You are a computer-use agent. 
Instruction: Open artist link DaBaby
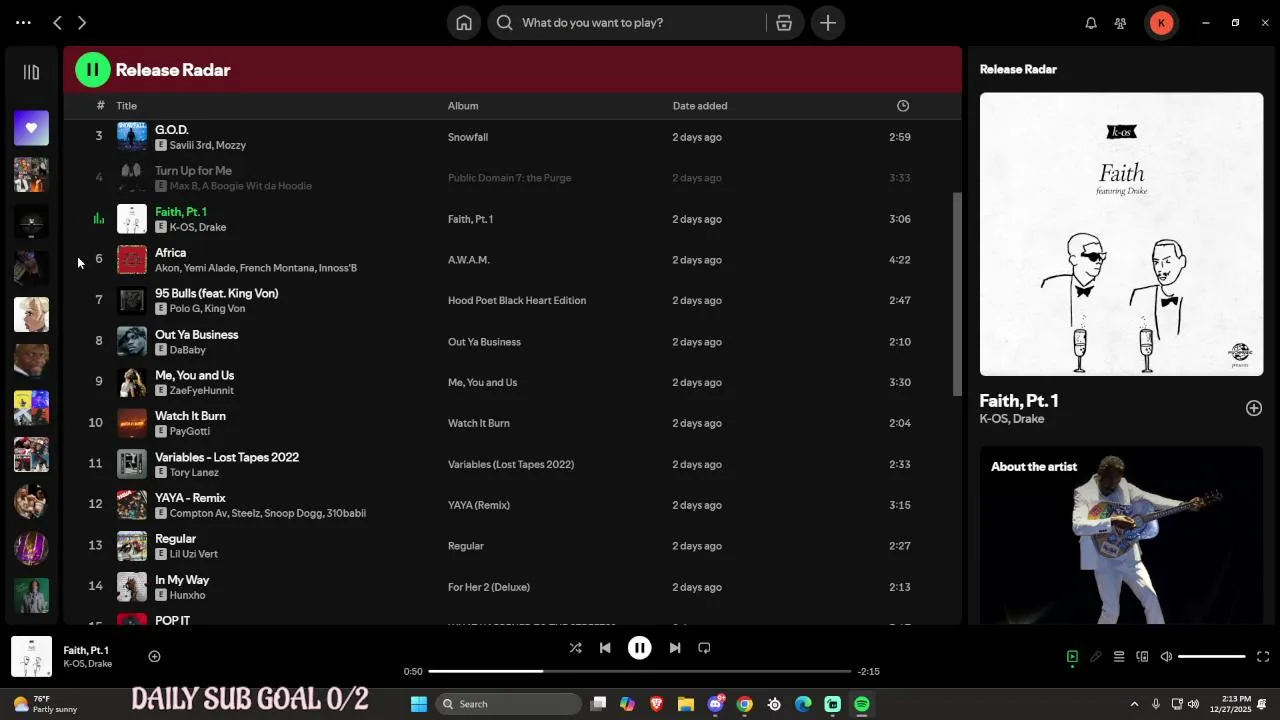click(188, 350)
